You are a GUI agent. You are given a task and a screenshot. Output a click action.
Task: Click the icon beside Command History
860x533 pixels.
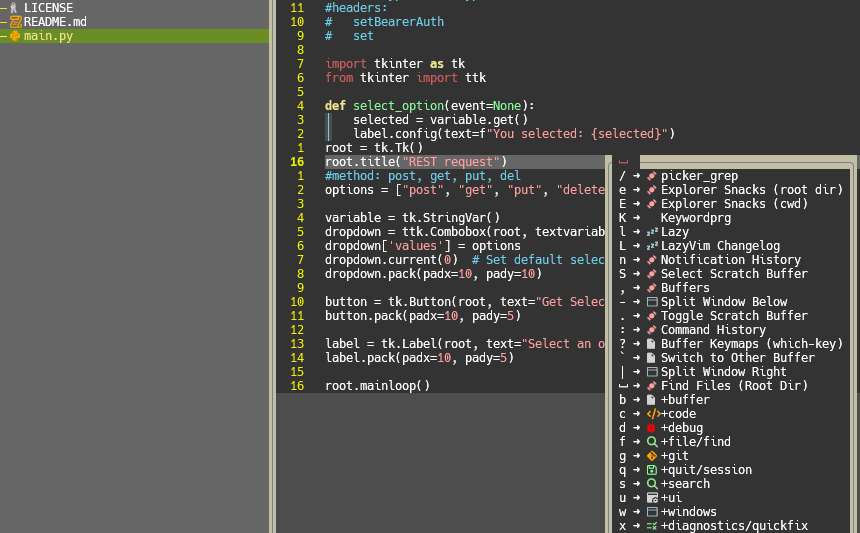click(x=652, y=330)
